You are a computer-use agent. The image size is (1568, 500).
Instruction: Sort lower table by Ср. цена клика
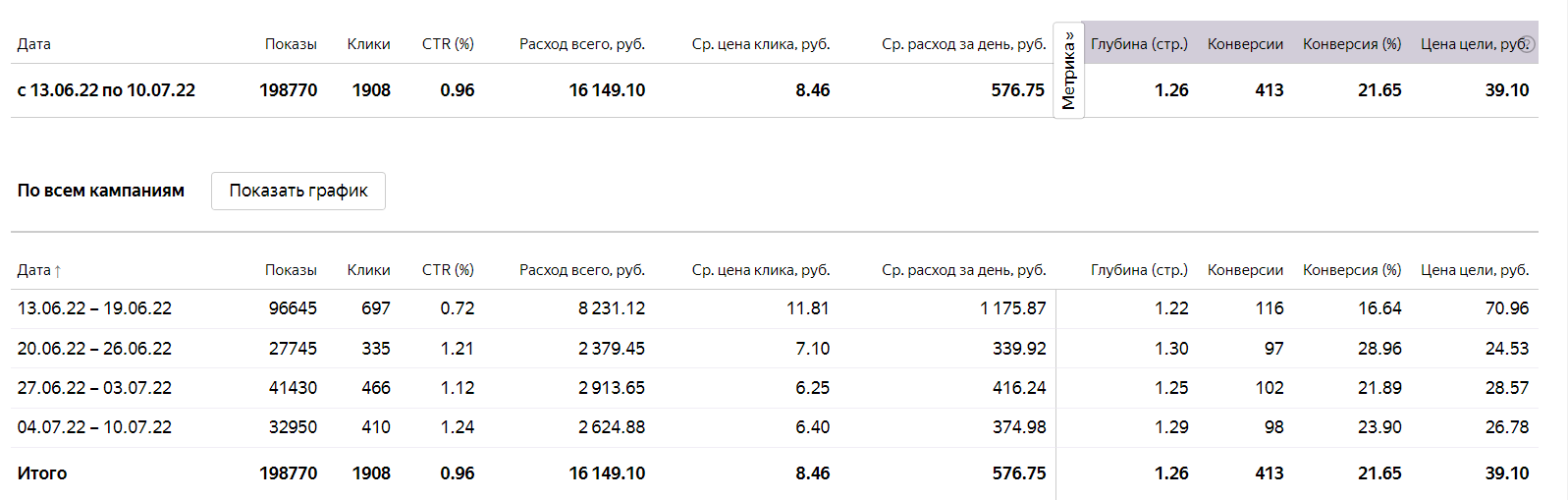(760, 270)
